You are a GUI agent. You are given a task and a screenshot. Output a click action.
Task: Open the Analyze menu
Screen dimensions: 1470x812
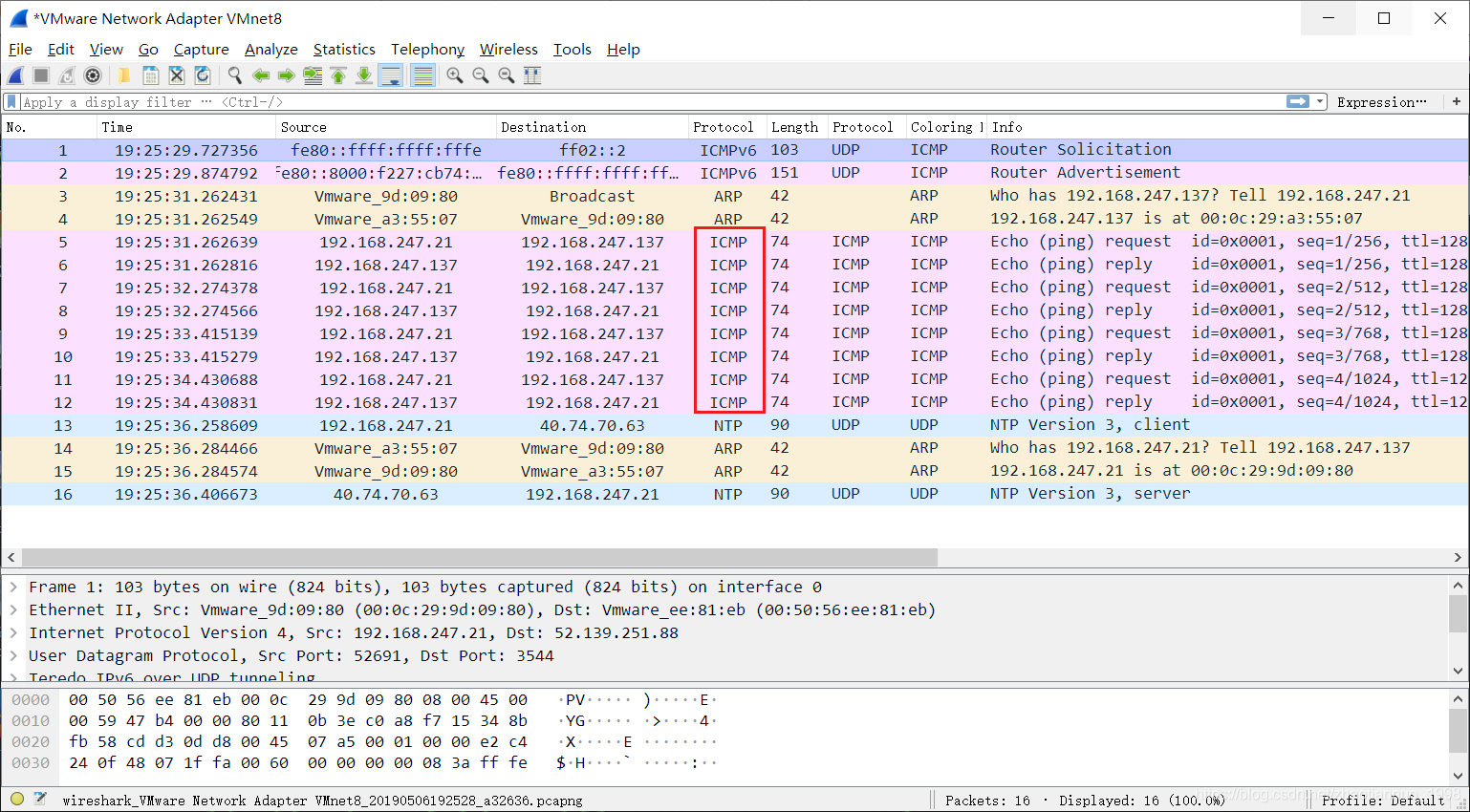click(271, 50)
